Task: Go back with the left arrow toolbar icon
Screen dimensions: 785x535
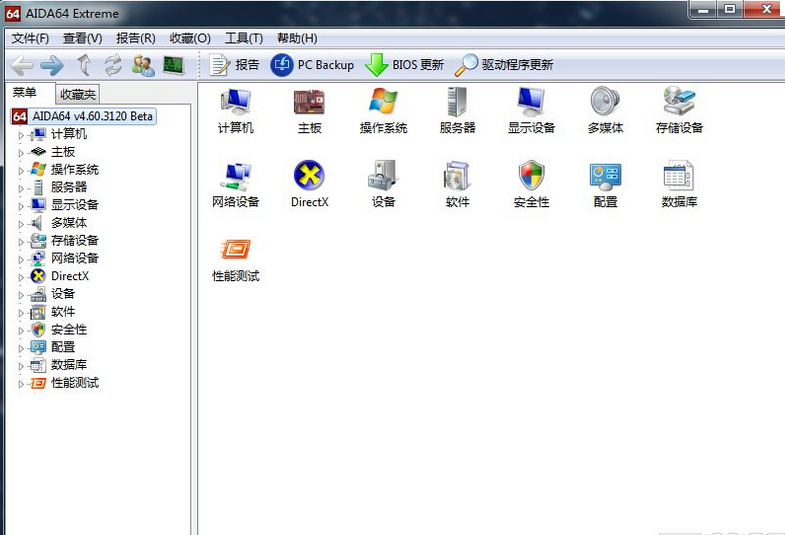Action: point(22,66)
